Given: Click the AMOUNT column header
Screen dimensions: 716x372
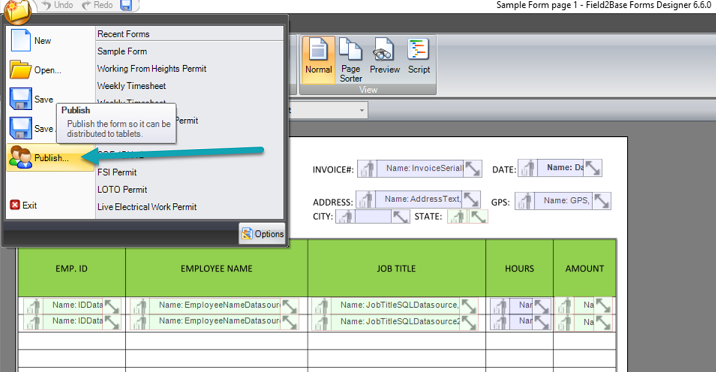Looking at the screenshot, I should tap(584, 268).
